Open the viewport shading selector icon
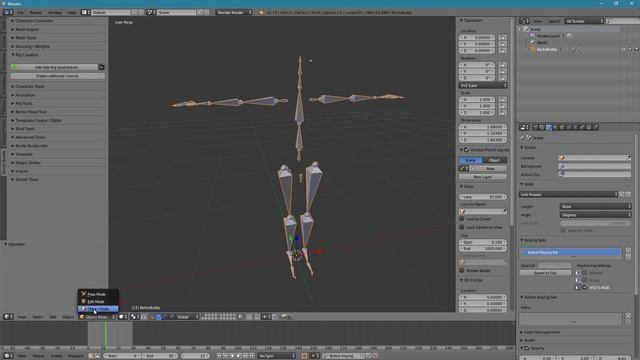640x360 pixels. click(x=122, y=317)
